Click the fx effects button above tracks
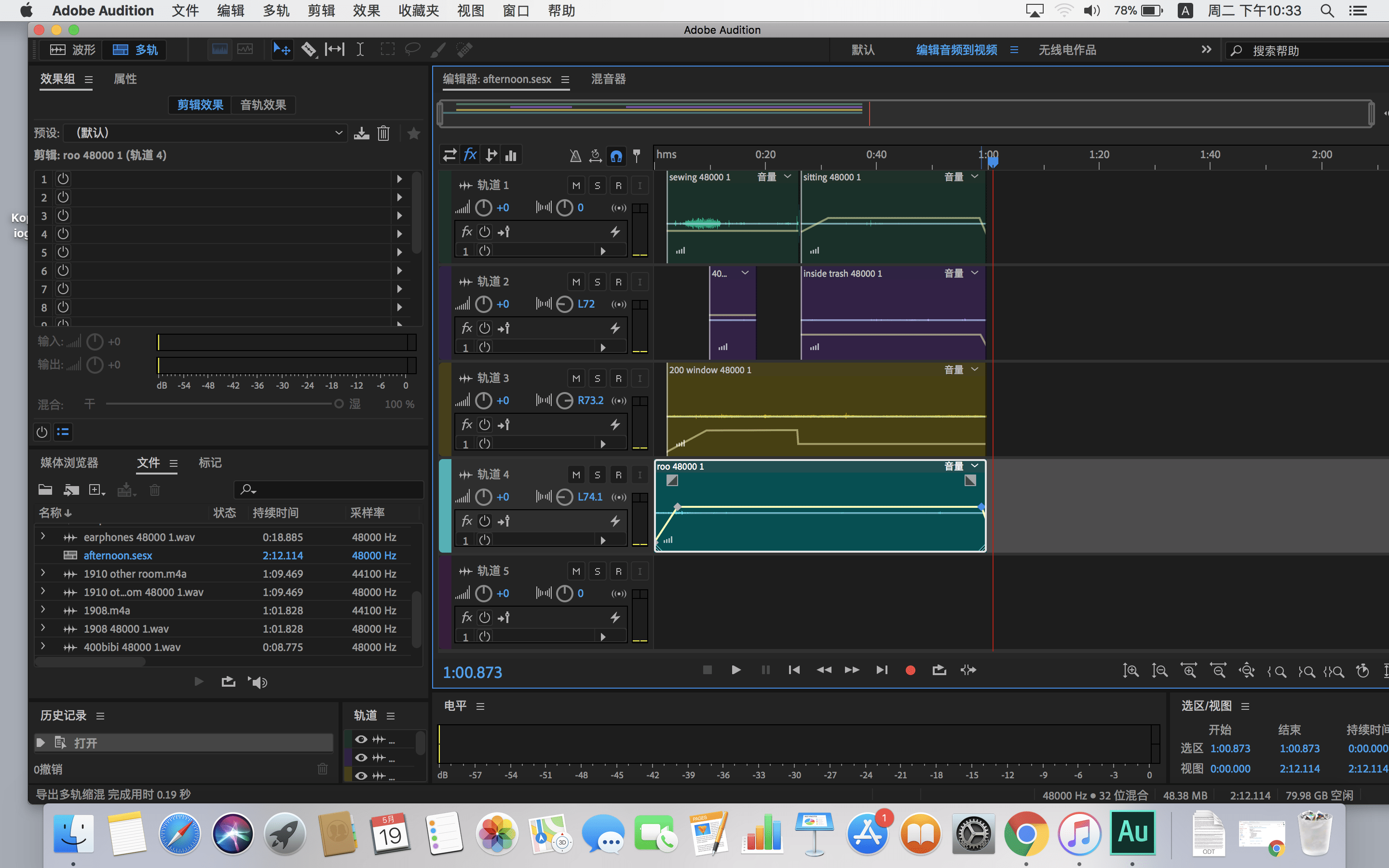The width and height of the screenshot is (1389, 868). coord(470,155)
